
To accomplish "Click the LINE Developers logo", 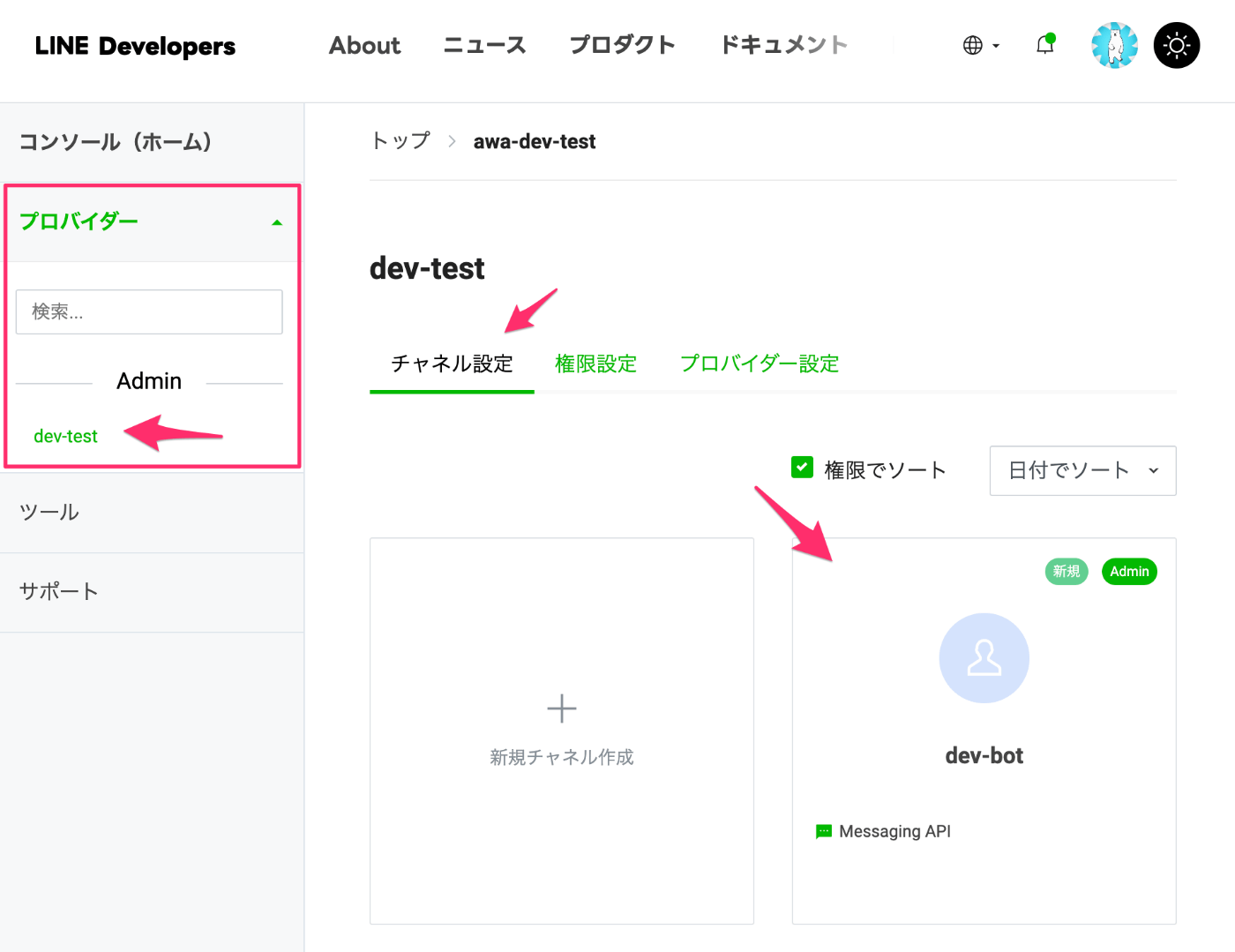I will click(x=135, y=46).
